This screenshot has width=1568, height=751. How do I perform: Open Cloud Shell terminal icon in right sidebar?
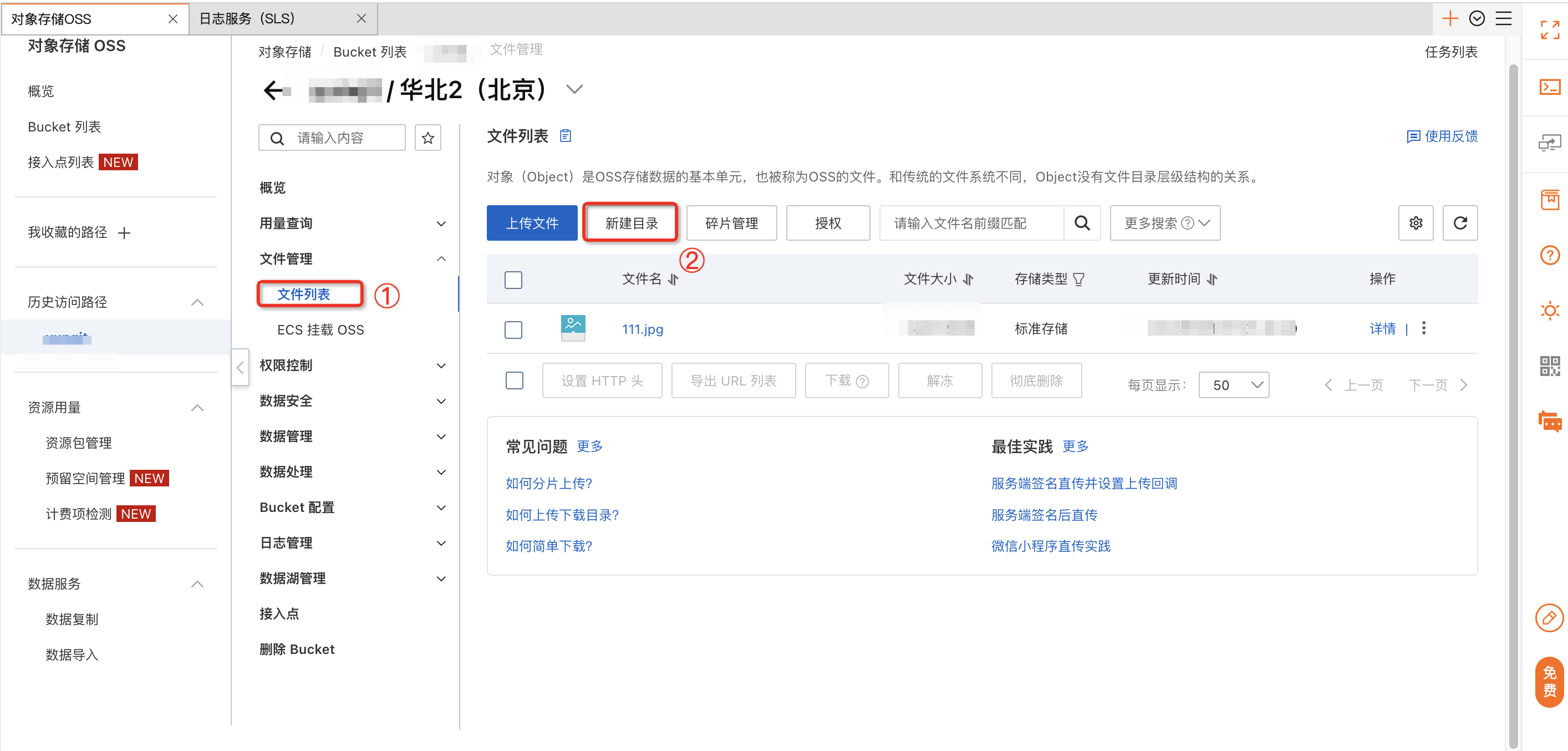[1549, 87]
